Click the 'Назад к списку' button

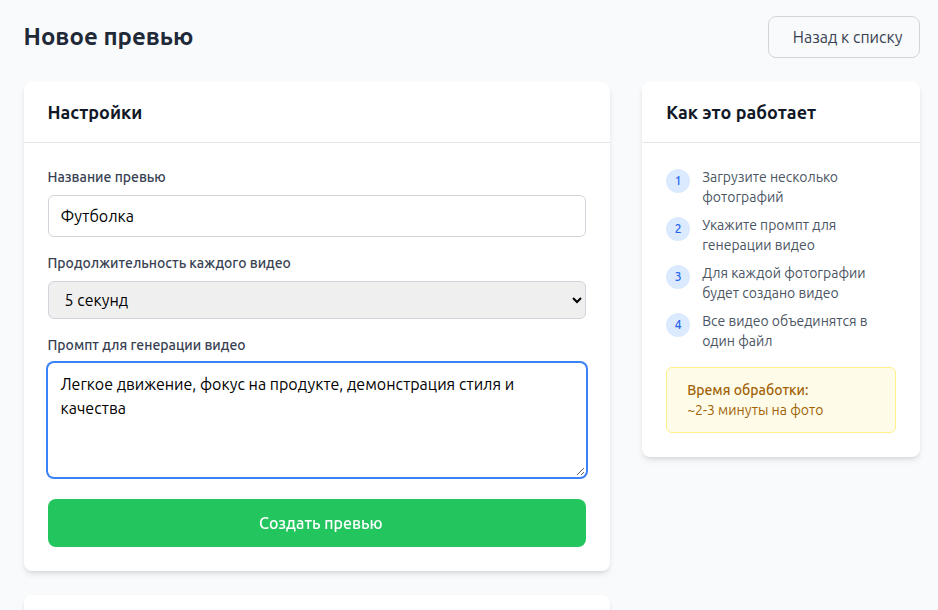coord(843,37)
